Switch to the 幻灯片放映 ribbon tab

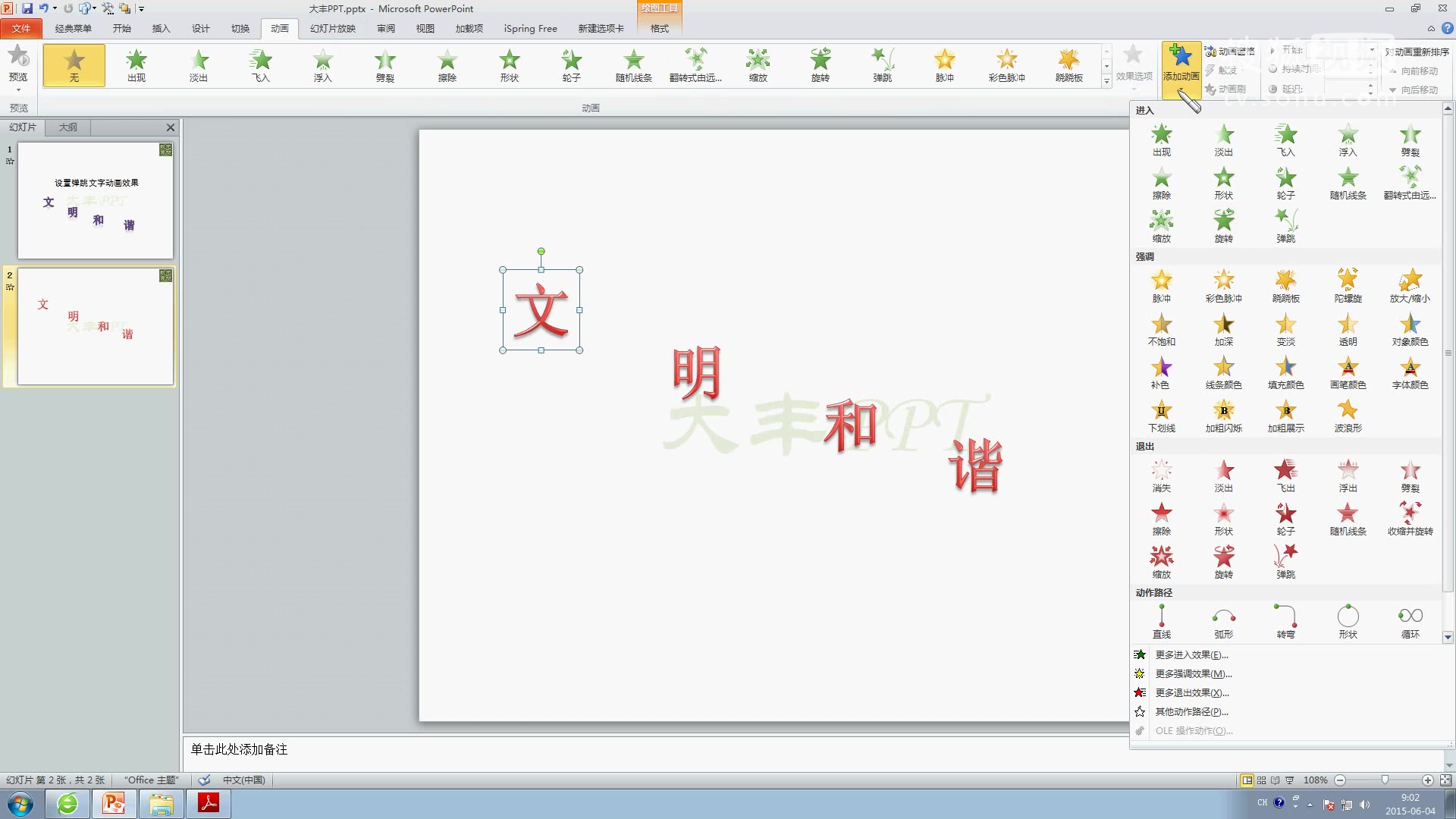[333, 28]
